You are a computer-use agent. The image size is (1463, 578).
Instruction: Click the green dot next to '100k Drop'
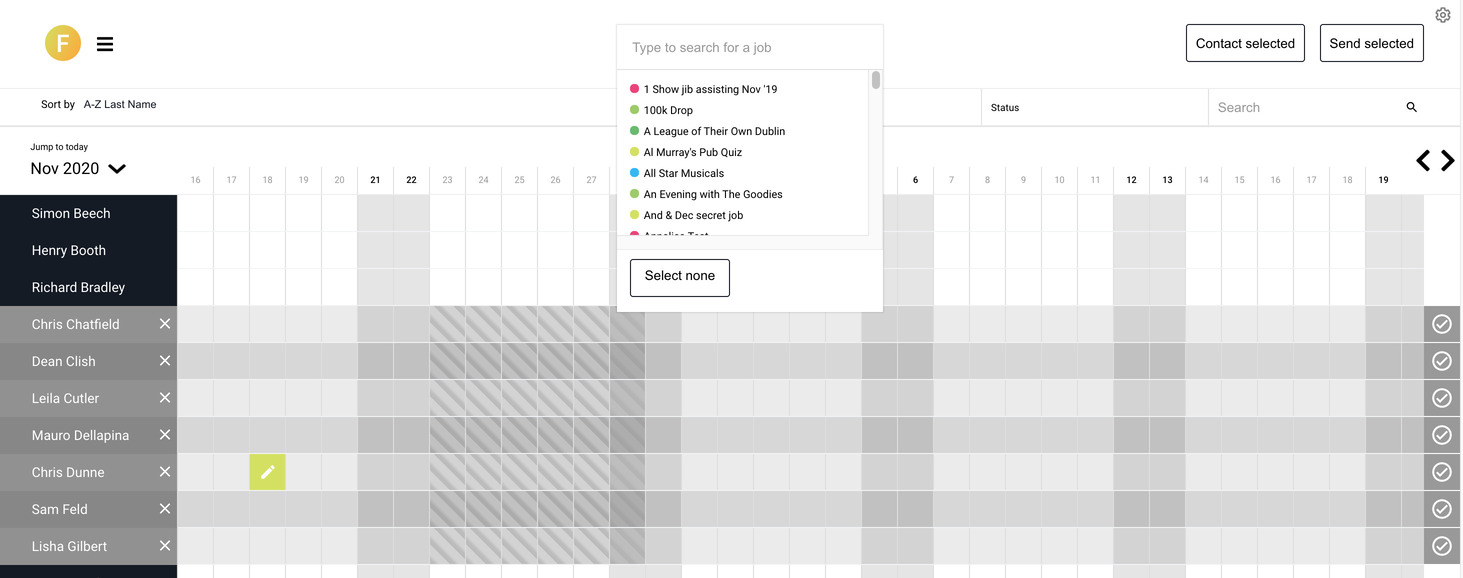tap(635, 110)
